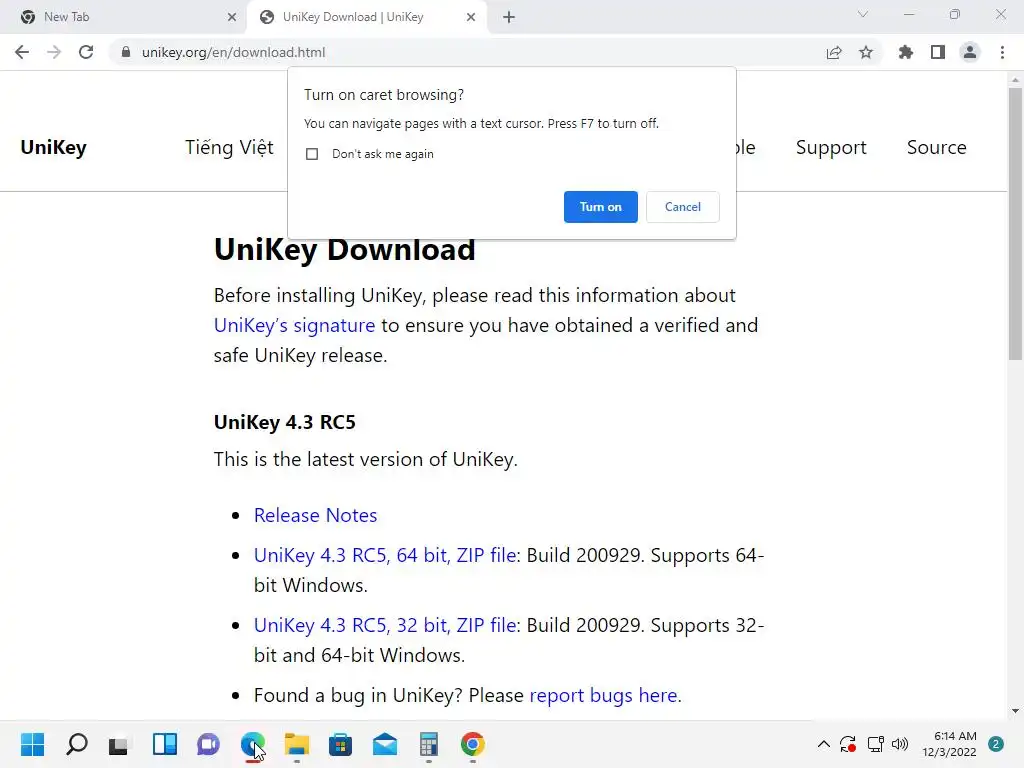Screen dimensions: 1024x768
Task: Open the Support menu item
Action: coord(831,148)
